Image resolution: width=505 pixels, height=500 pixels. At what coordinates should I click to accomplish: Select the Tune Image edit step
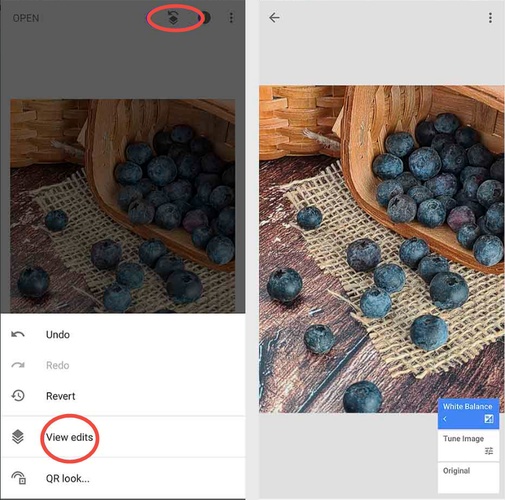468,445
